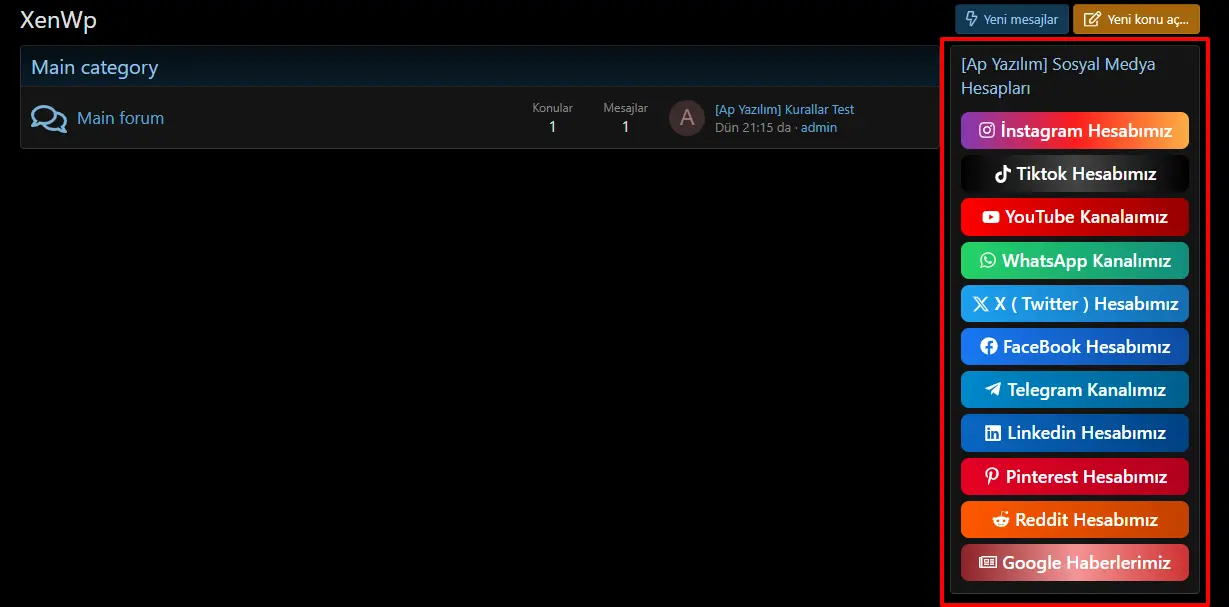
Task: Open Linkedin Hesabımız button text
Action: coord(1087,433)
